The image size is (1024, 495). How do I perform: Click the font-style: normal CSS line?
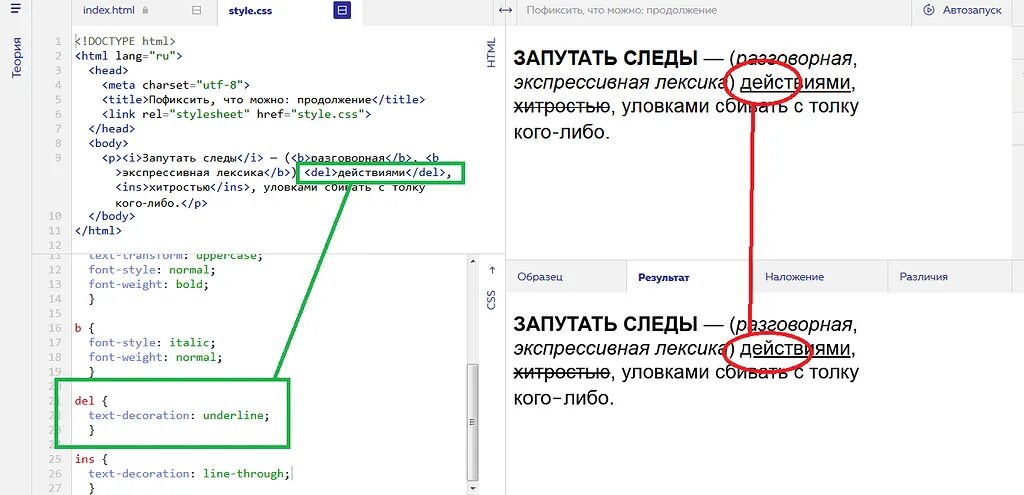tap(152, 270)
